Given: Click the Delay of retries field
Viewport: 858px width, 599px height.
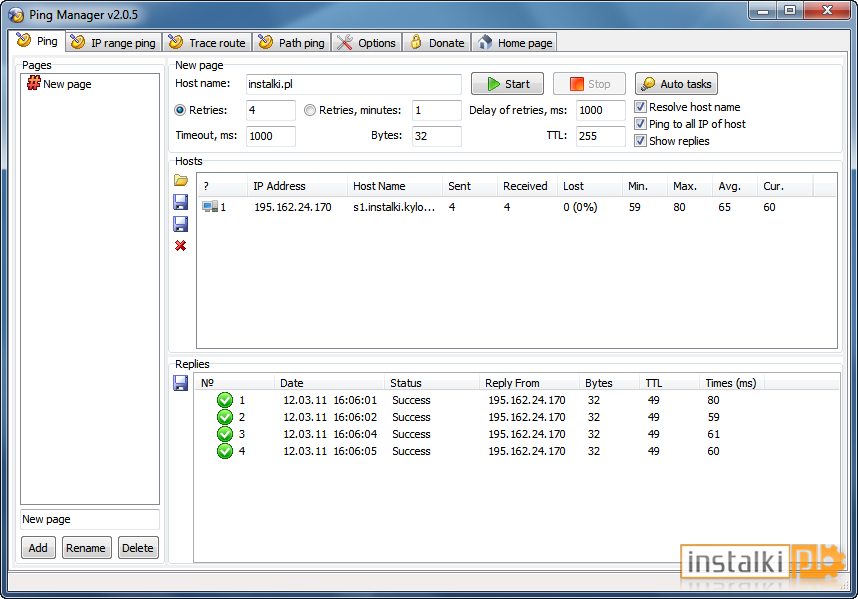Looking at the screenshot, I should point(601,110).
